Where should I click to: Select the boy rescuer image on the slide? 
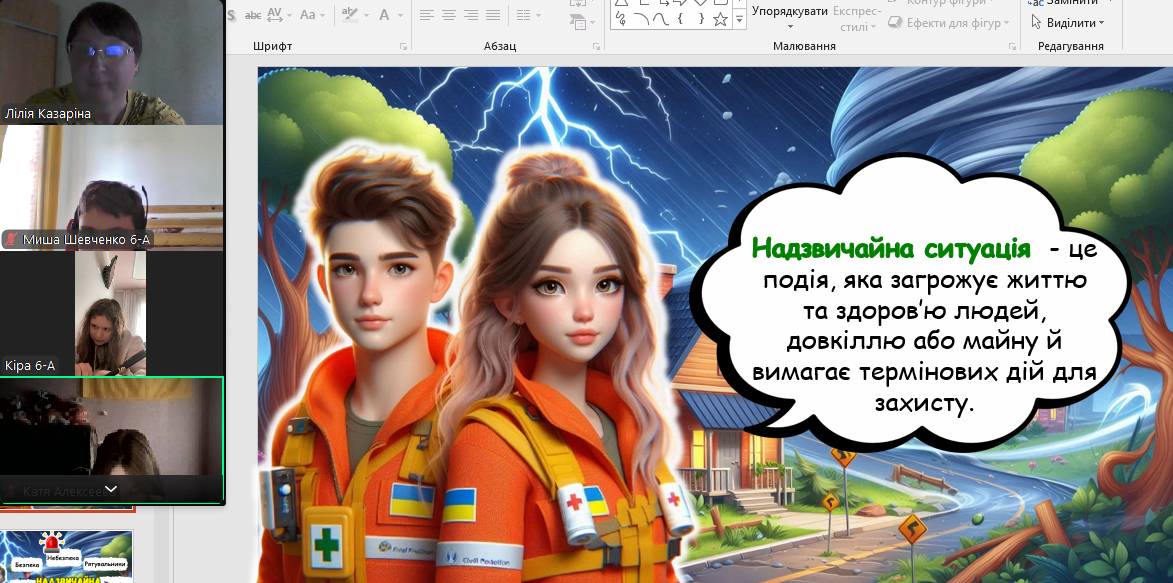coord(367,367)
